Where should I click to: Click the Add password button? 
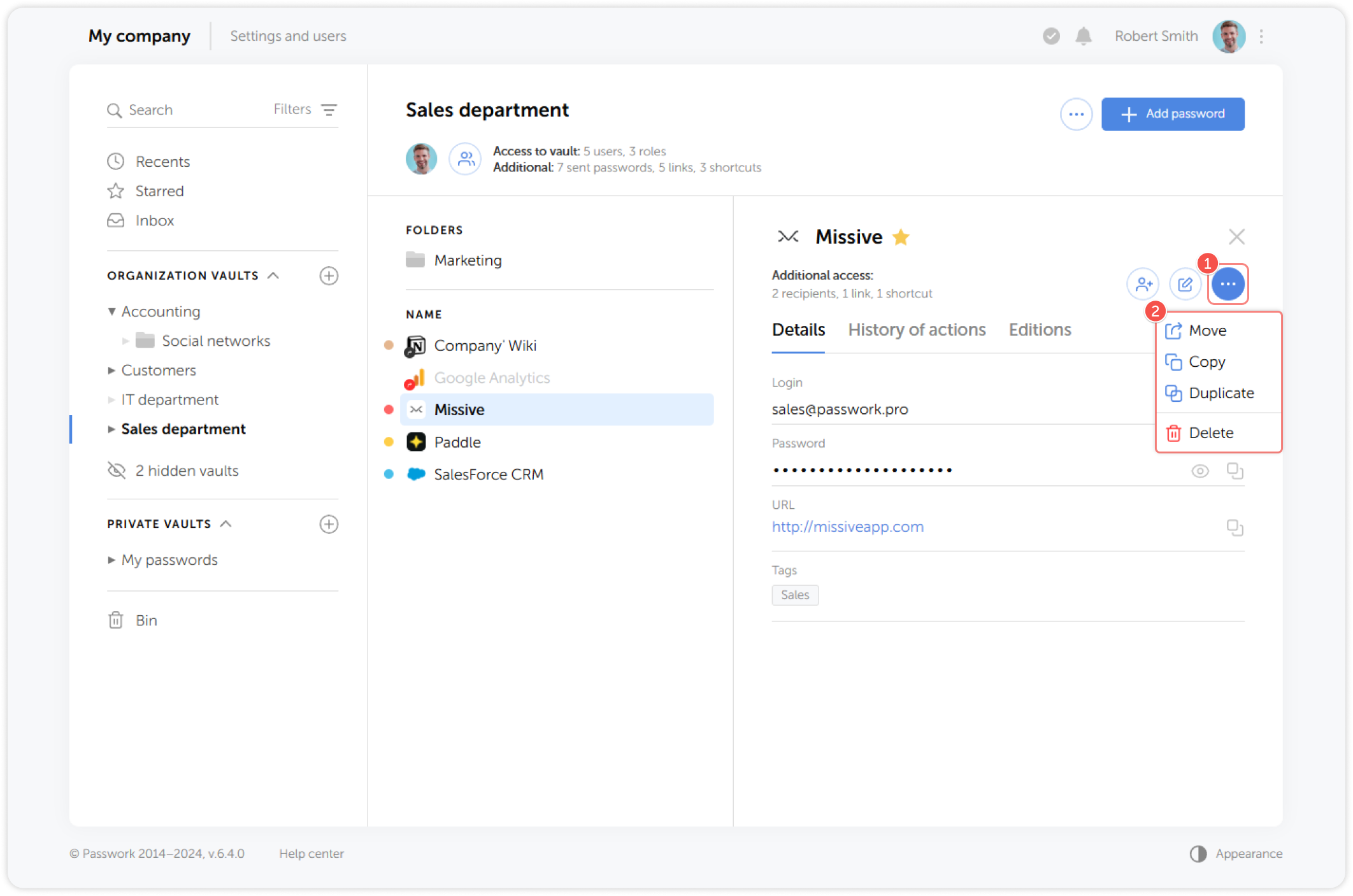pos(1173,114)
